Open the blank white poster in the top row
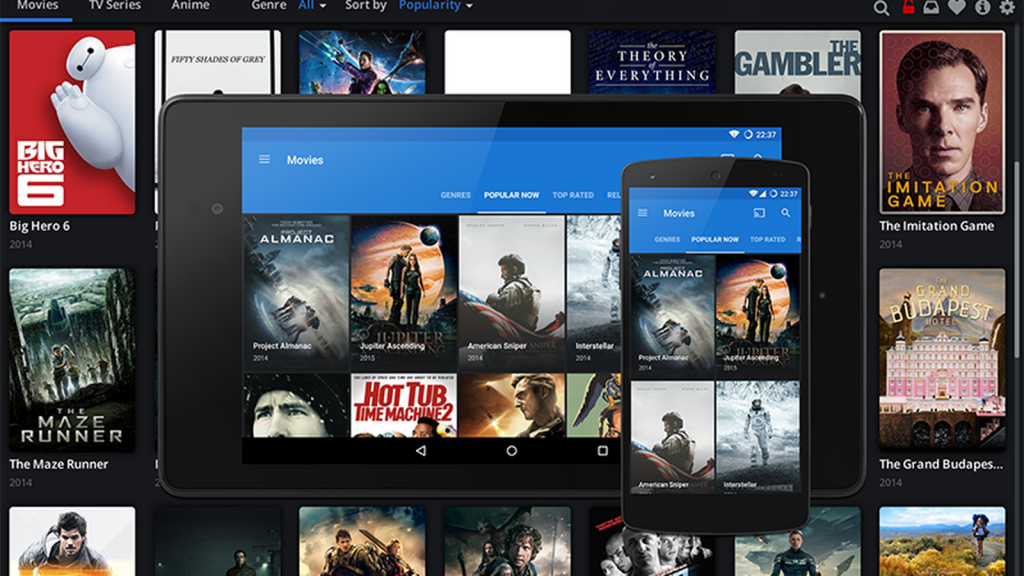The image size is (1024, 576). coord(507,62)
